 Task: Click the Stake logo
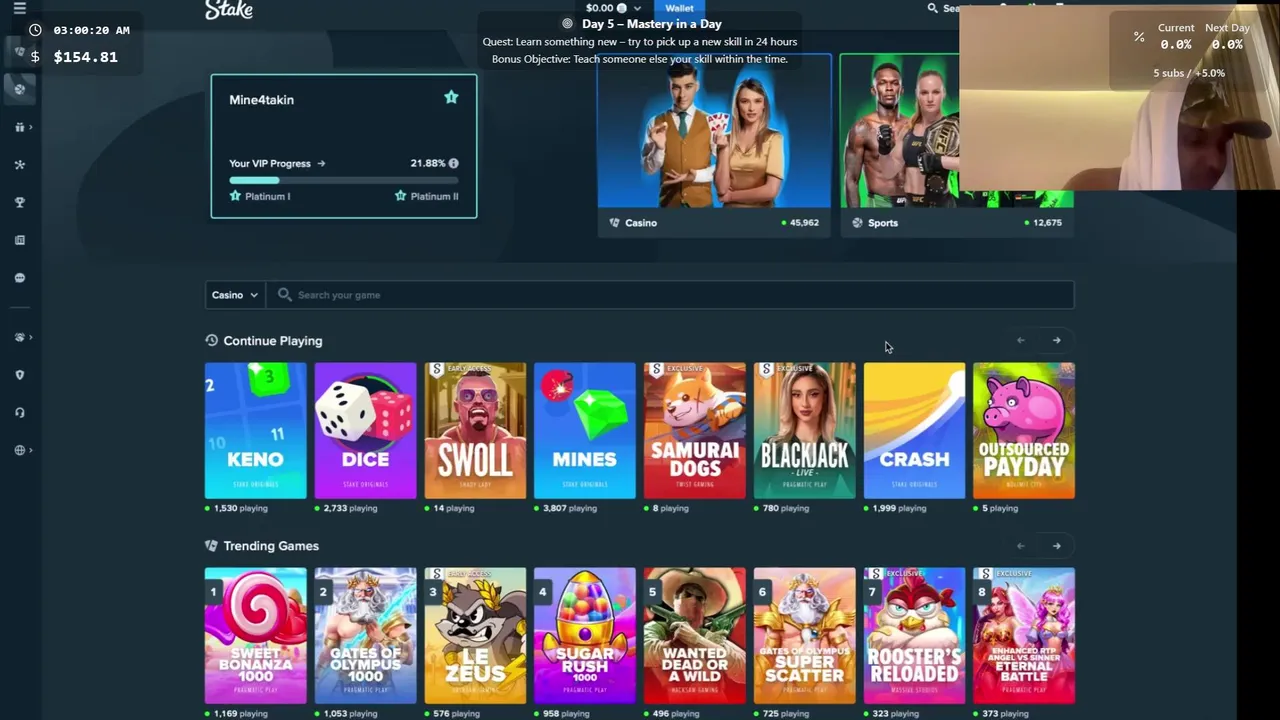[229, 10]
